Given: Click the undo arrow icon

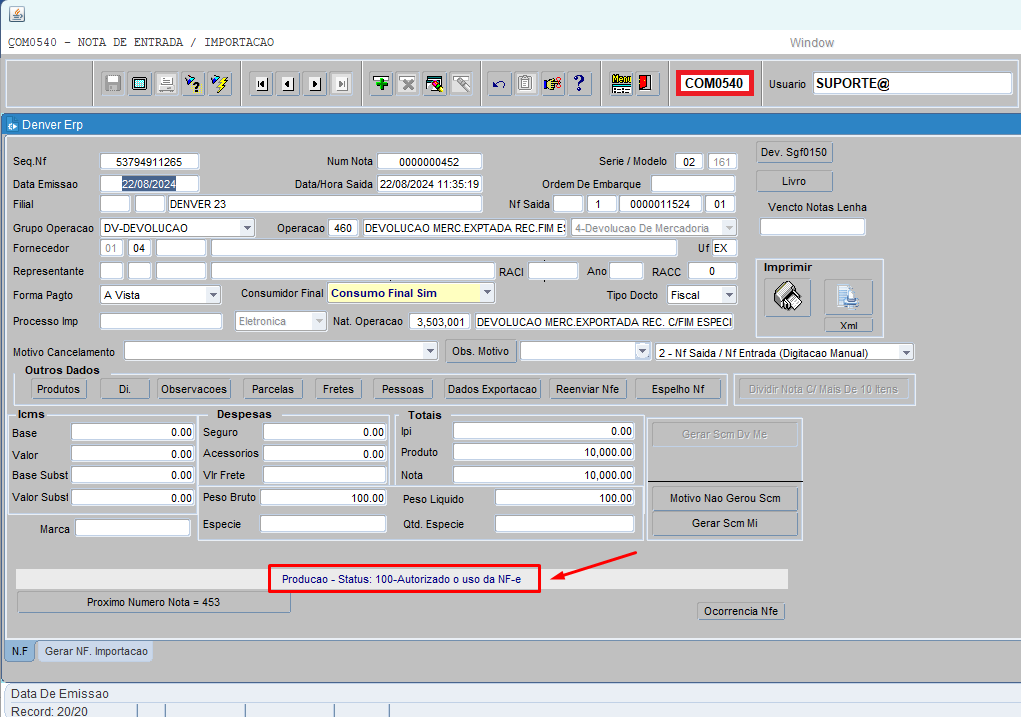Looking at the screenshot, I should point(499,83).
